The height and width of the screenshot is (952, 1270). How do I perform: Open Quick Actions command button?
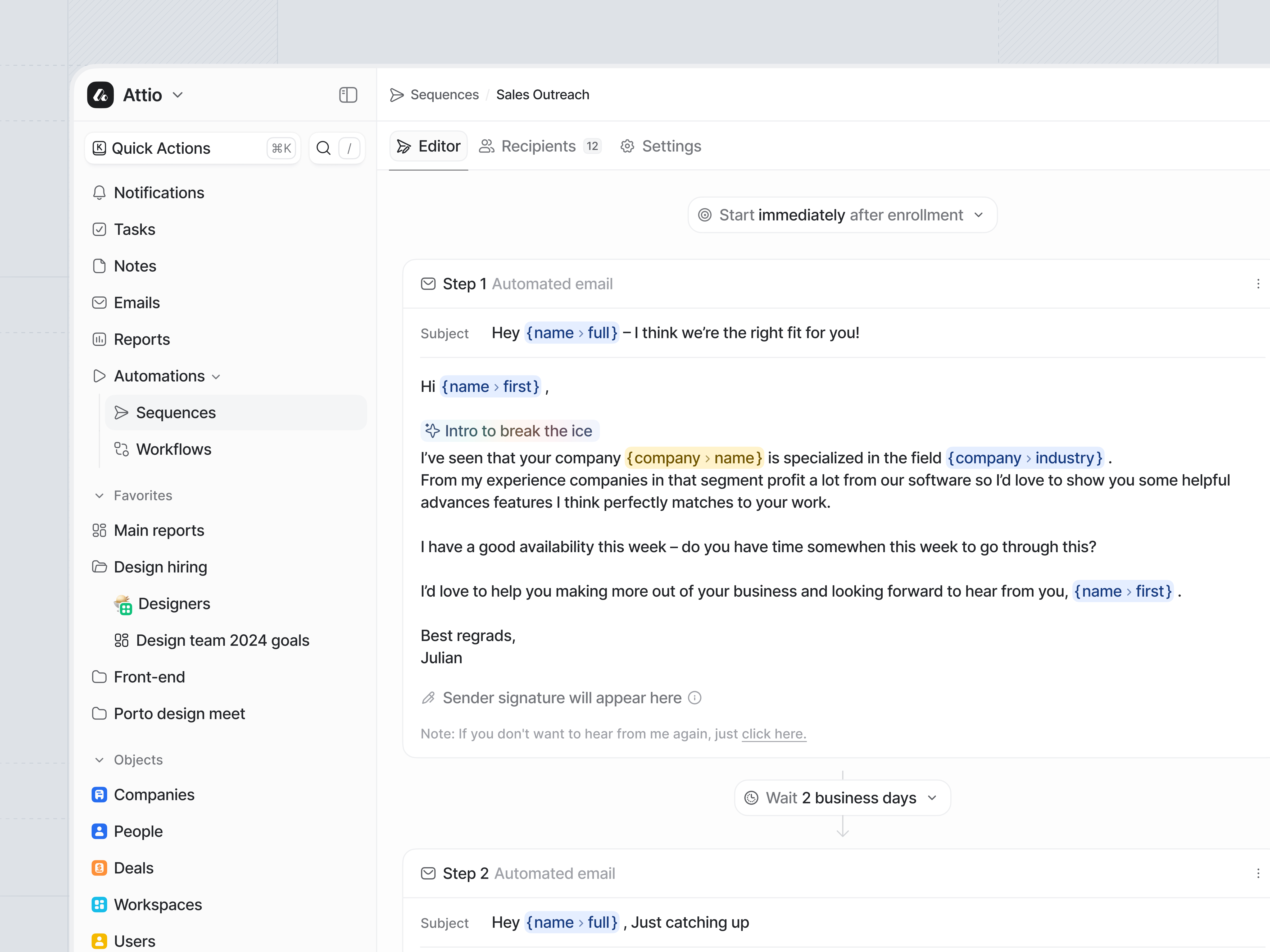click(193, 148)
